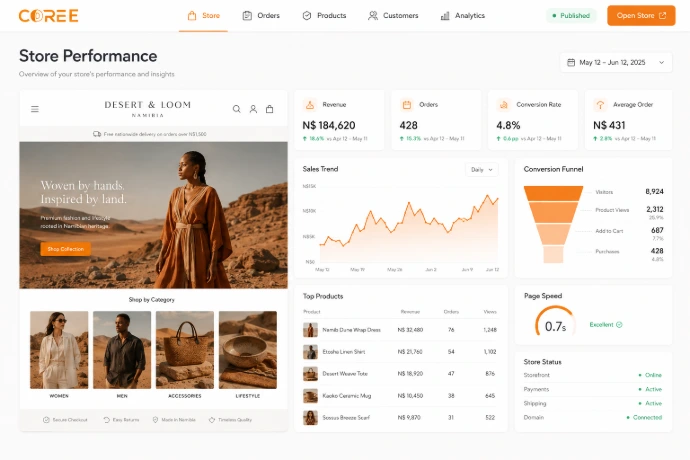The width and height of the screenshot is (690, 460).
Task: Switch to the Products tab
Action: pos(324,16)
